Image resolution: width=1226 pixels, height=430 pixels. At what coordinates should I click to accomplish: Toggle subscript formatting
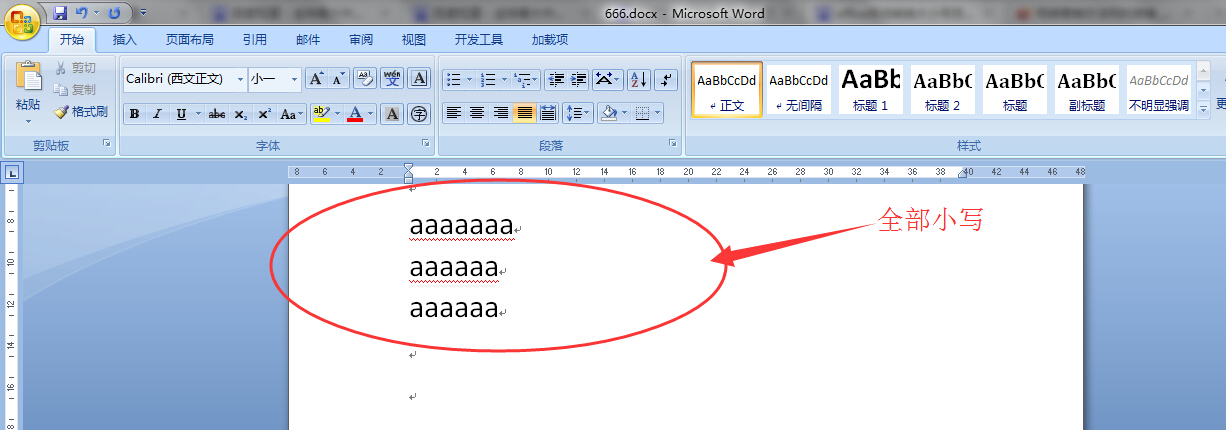point(241,114)
